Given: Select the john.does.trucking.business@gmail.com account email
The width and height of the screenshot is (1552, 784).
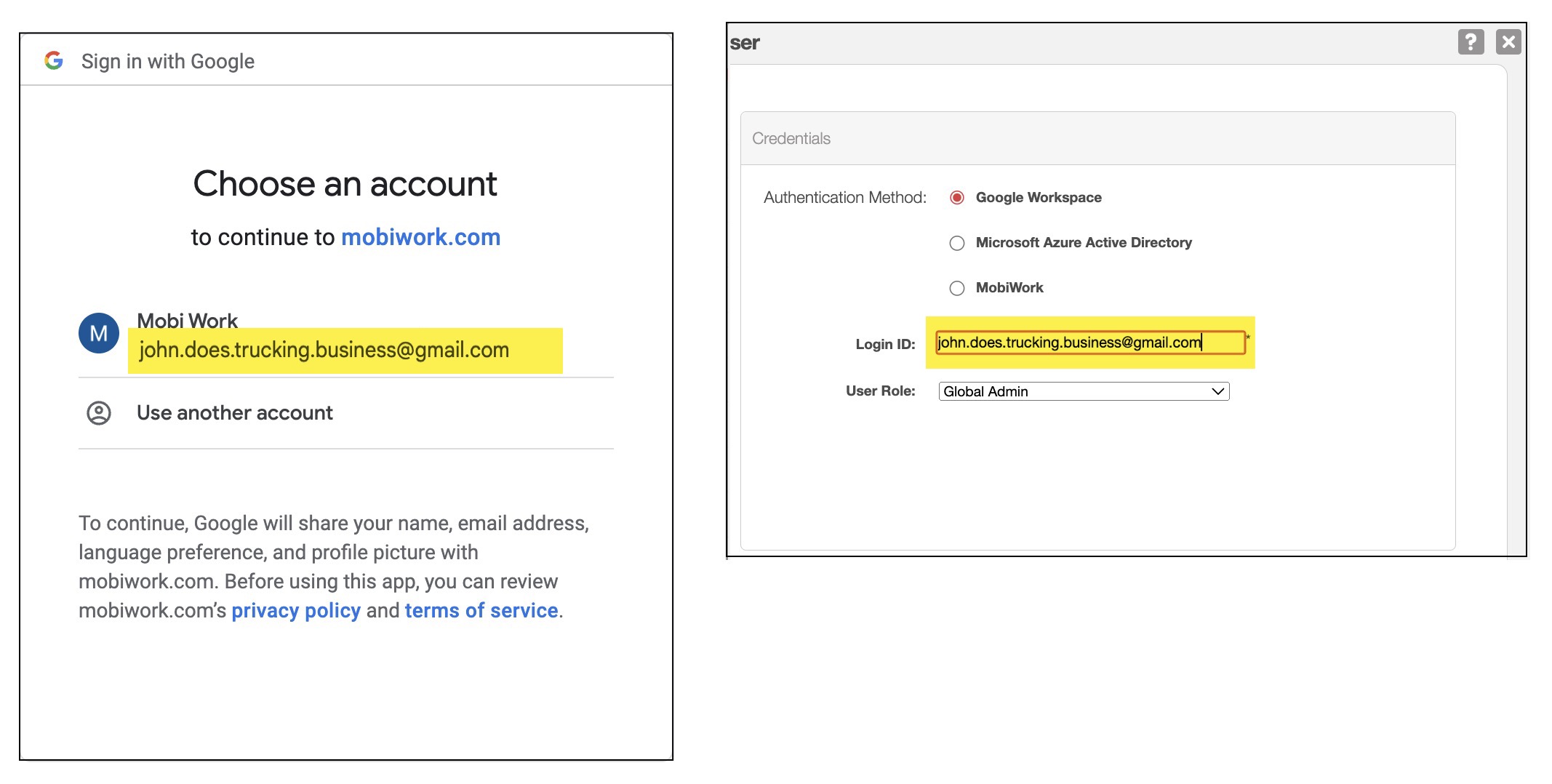Looking at the screenshot, I should coord(324,350).
